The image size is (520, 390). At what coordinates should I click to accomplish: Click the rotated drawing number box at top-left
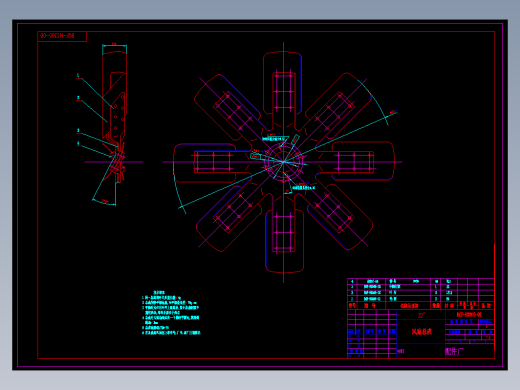(x=62, y=36)
